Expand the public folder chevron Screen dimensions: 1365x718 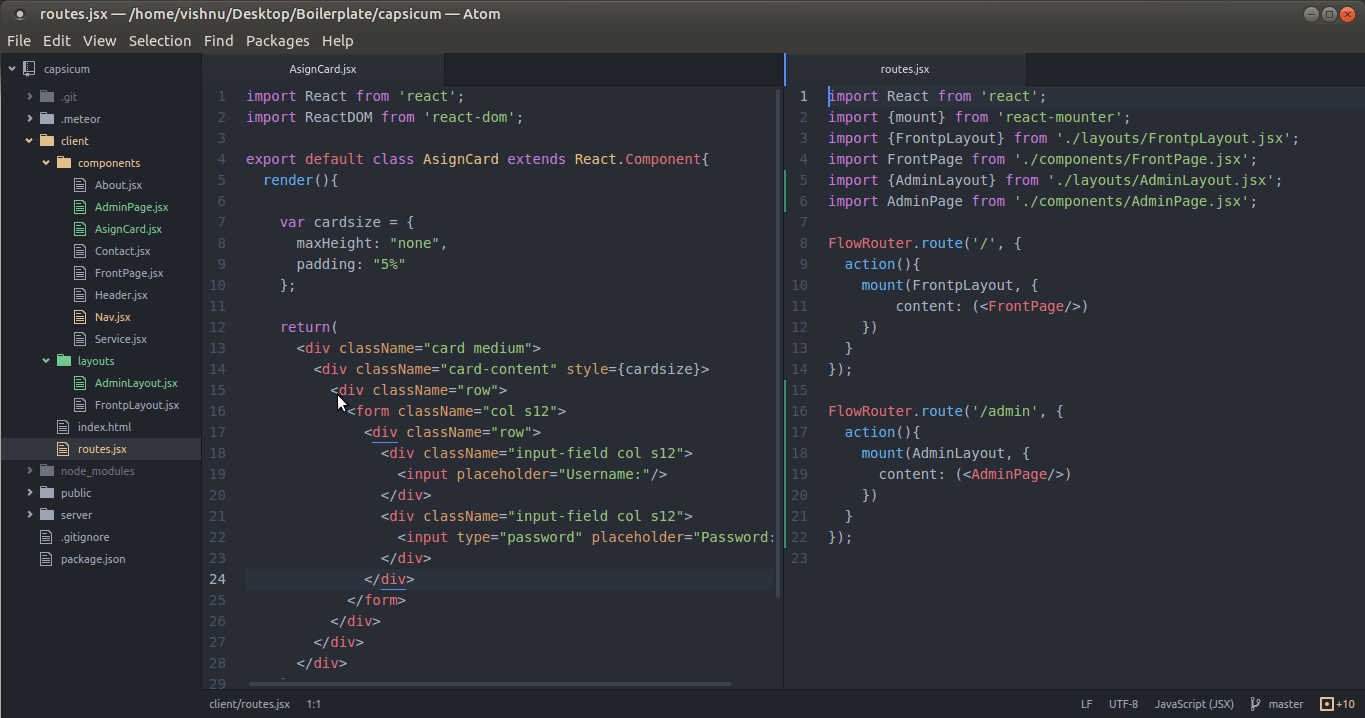click(30, 493)
